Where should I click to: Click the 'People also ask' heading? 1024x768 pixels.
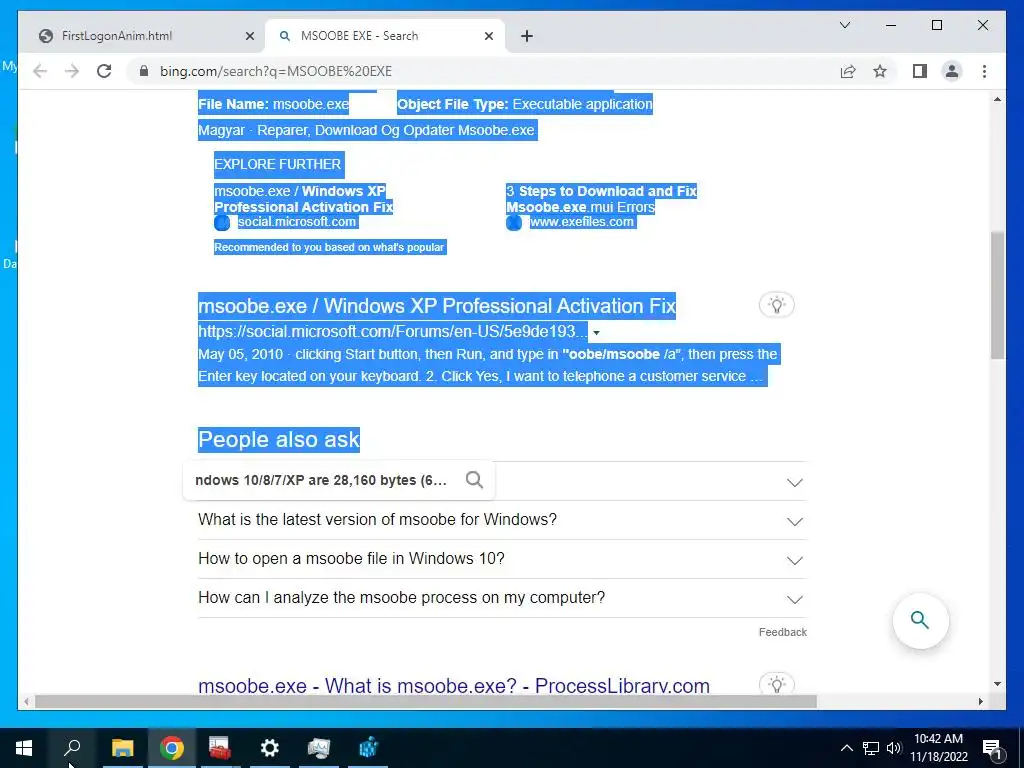(279, 440)
